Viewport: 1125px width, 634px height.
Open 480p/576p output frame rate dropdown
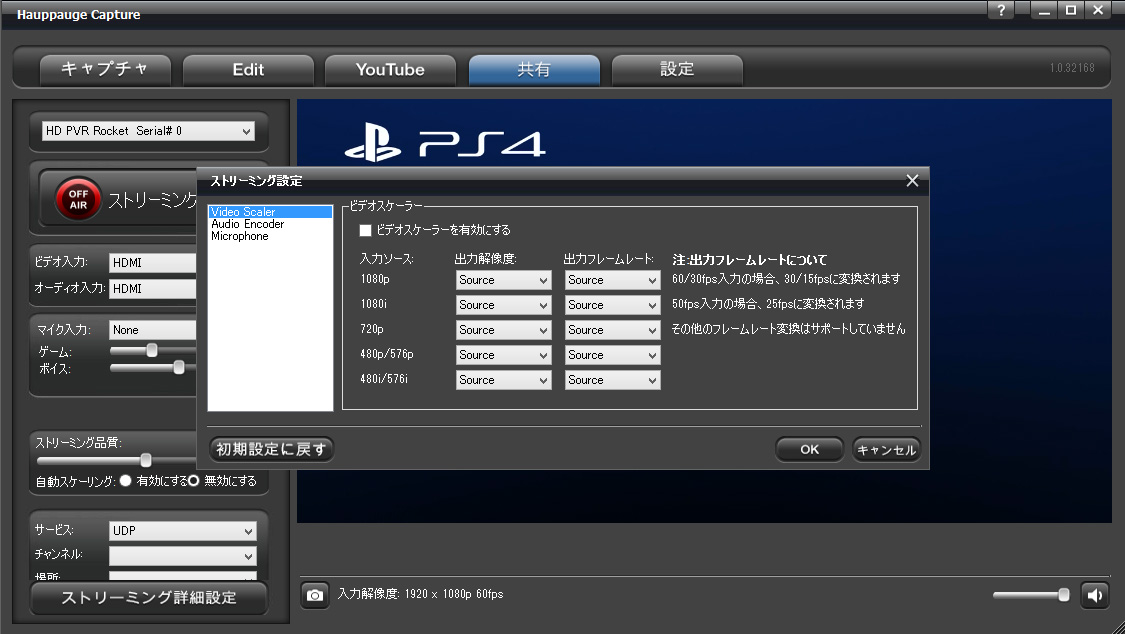(x=612, y=355)
